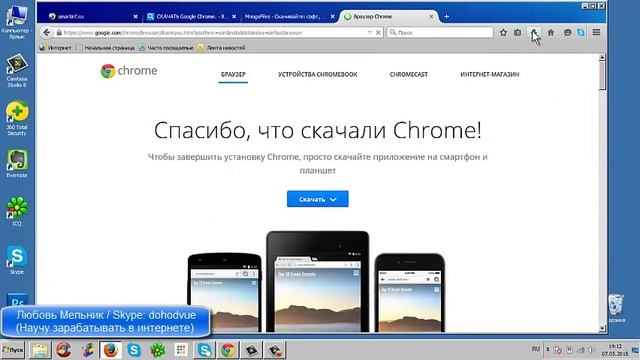Screen dimensions: 640x360
Task: Open the file explorer taskbar icon
Action: click(x=40, y=350)
